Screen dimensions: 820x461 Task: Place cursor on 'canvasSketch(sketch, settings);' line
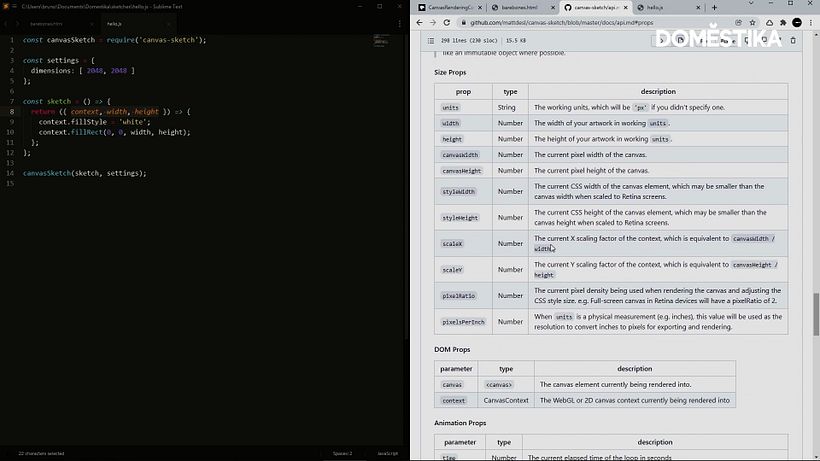click(85, 174)
